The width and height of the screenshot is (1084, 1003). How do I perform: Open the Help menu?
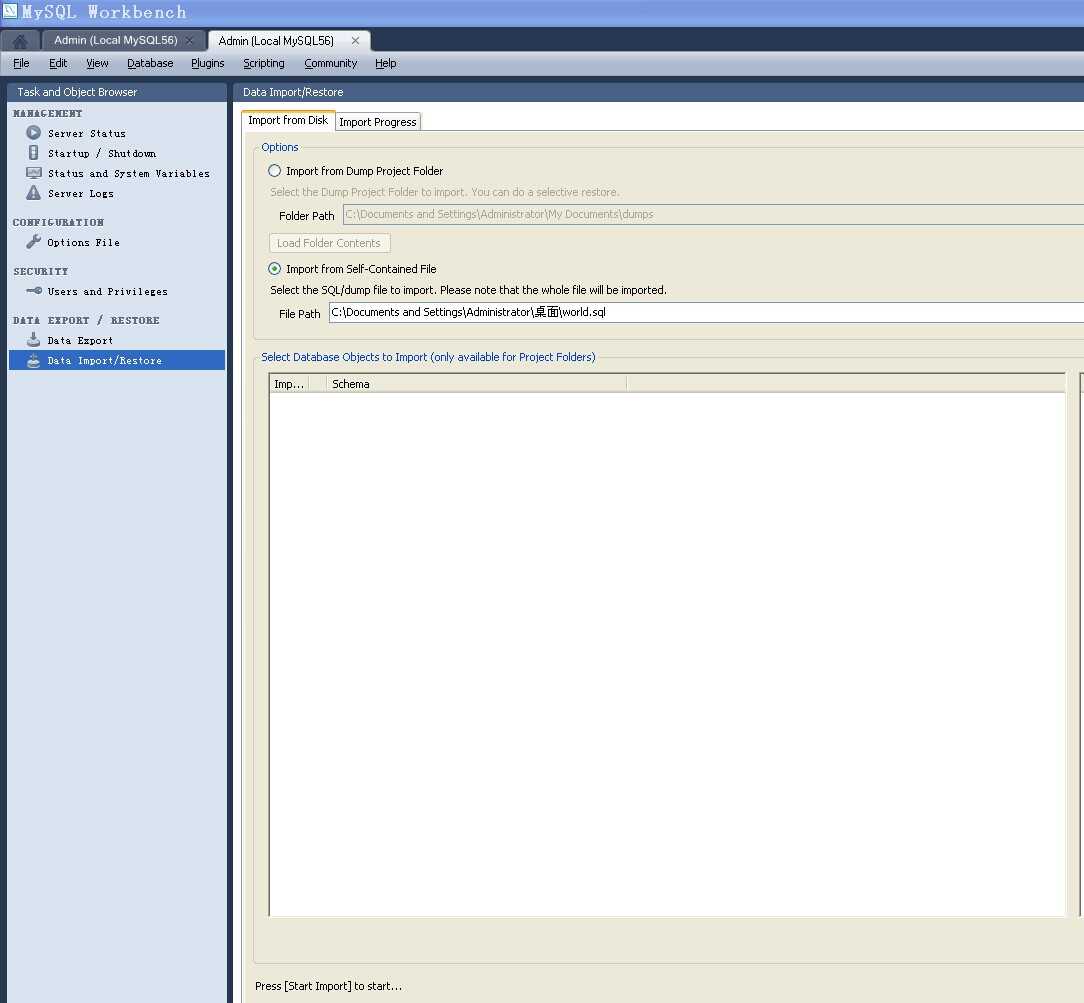point(386,63)
